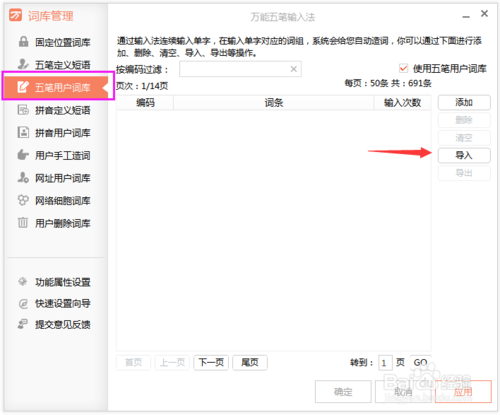500x415 pixels.
Task: Focus the 按编码过滤 input field
Action: [240, 69]
